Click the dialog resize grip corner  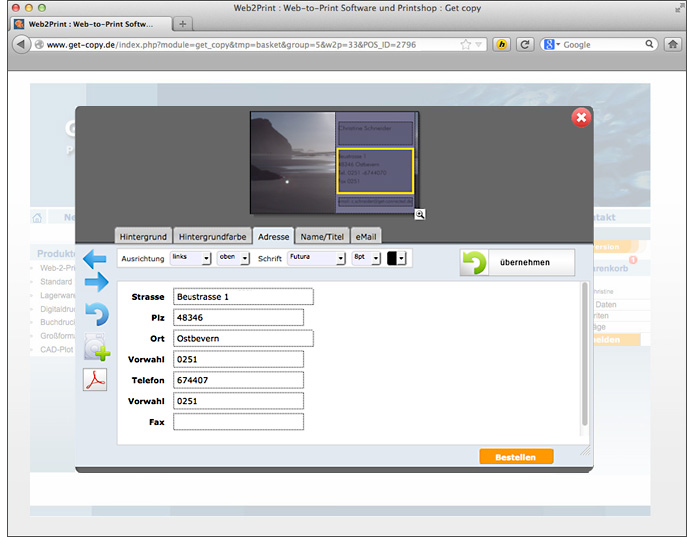[585, 450]
